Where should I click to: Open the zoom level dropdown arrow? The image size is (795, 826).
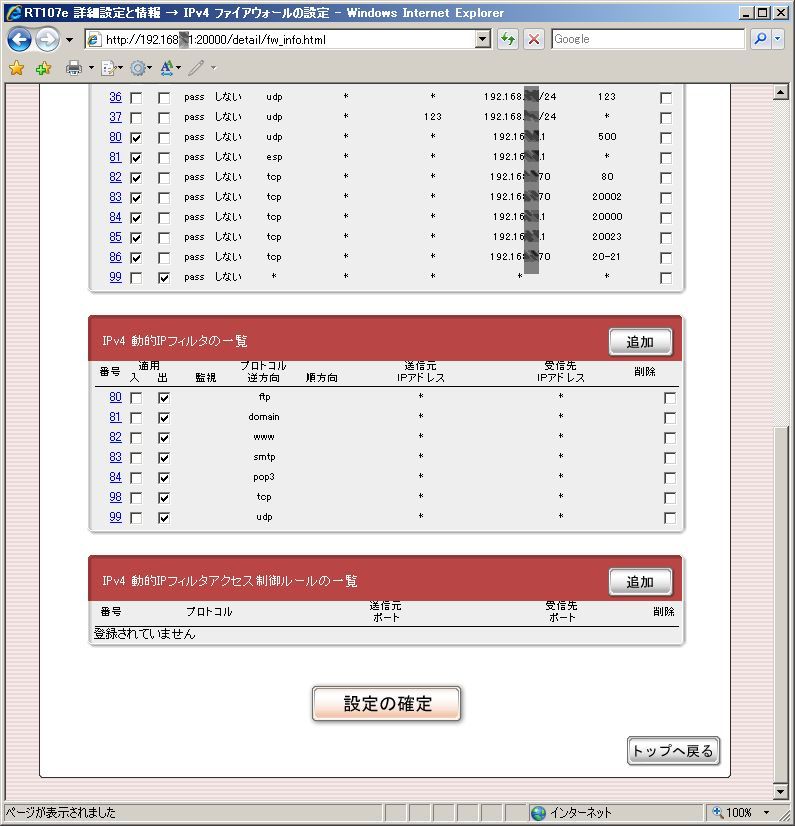(x=767, y=812)
